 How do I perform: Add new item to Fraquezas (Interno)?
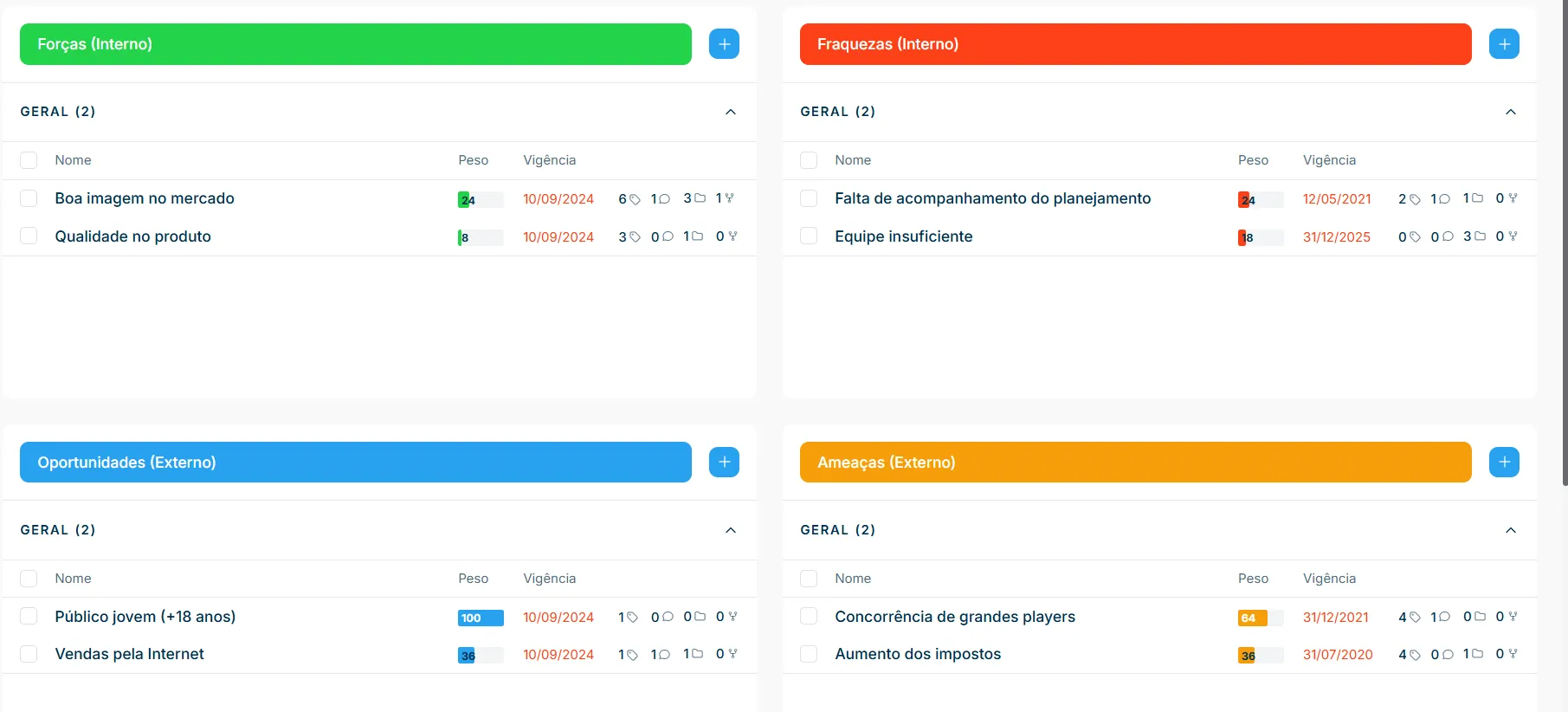[x=1504, y=44]
